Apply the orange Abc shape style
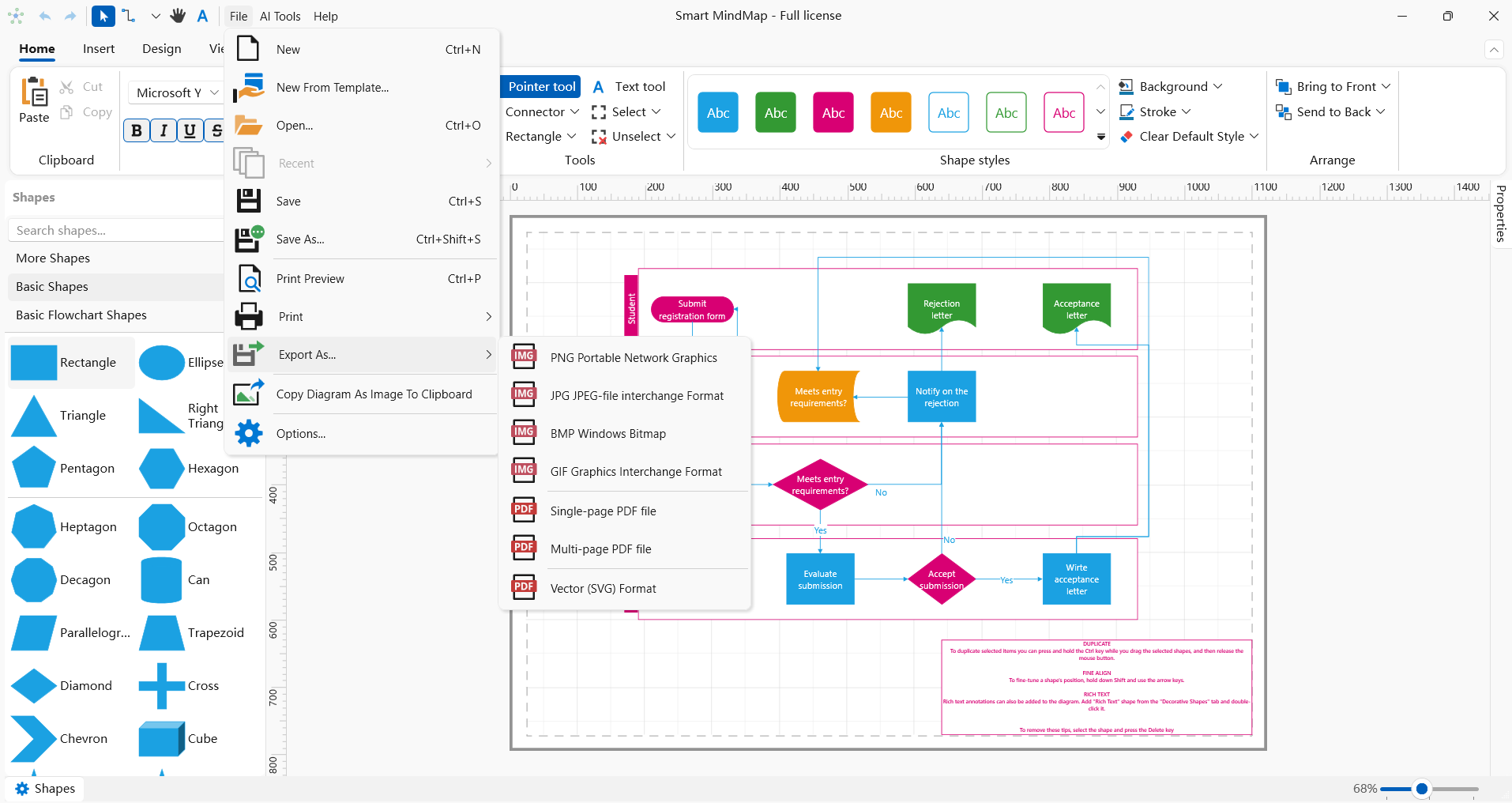Image resolution: width=1512 pixels, height=803 pixels. pyautogui.click(x=891, y=112)
